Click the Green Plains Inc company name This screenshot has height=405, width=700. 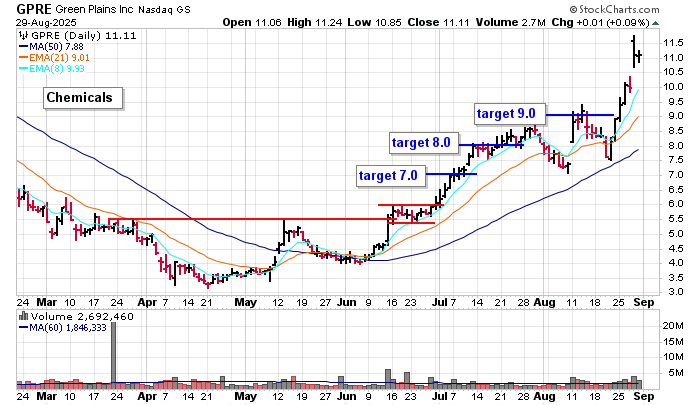pyautogui.click(x=94, y=9)
